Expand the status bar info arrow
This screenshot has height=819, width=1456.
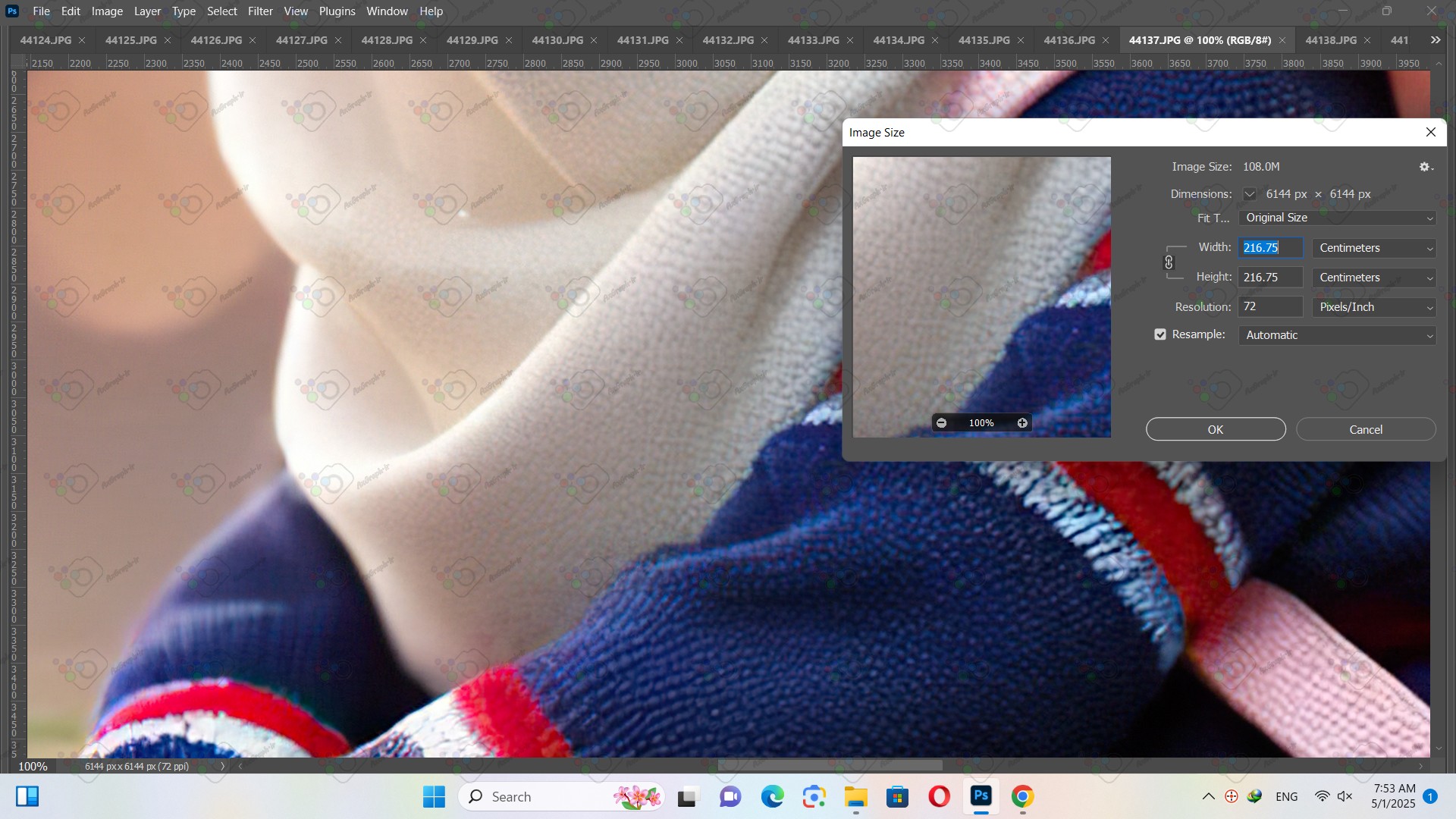pyautogui.click(x=222, y=766)
